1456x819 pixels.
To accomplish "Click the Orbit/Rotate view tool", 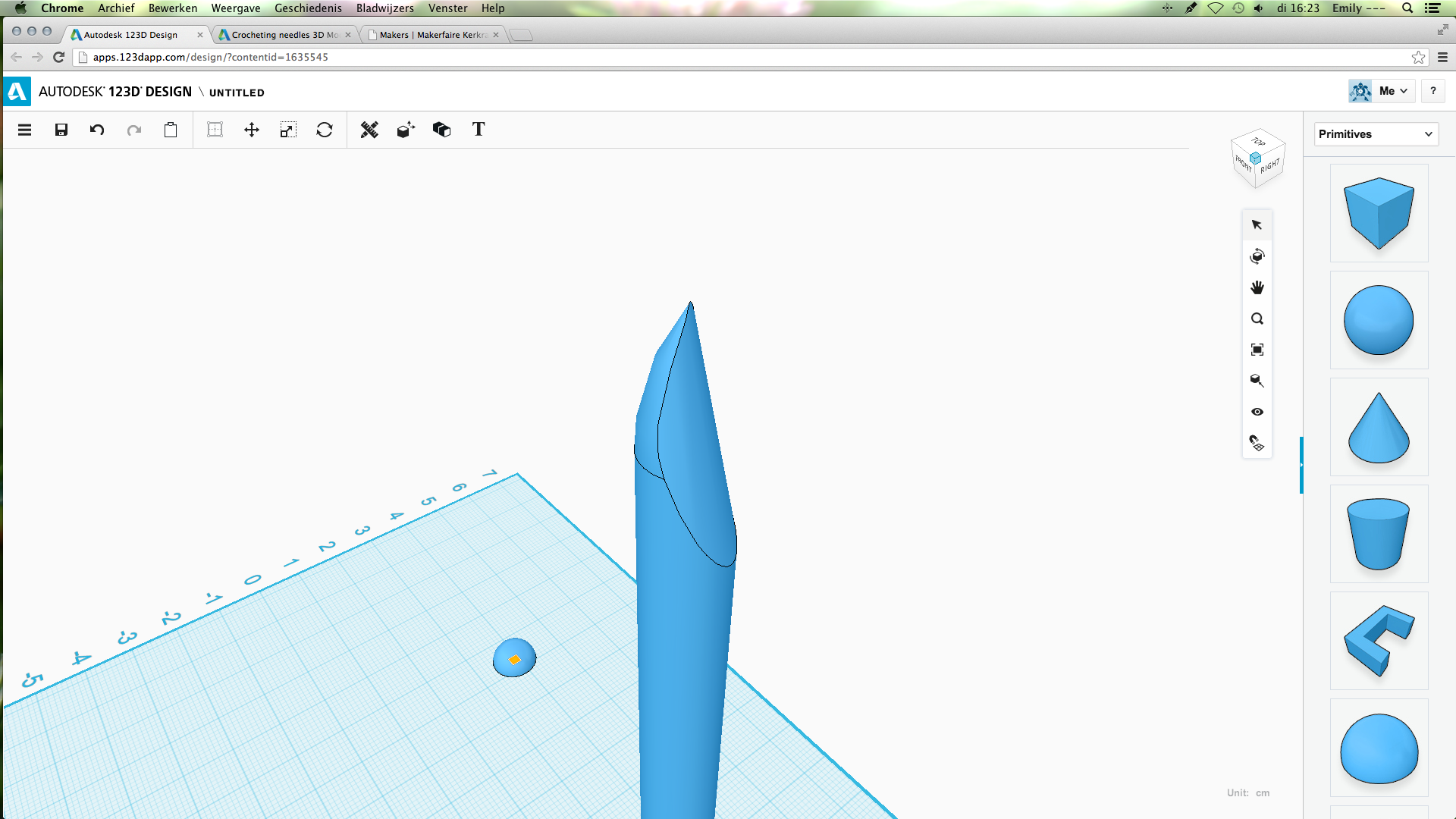I will pos(1257,255).
